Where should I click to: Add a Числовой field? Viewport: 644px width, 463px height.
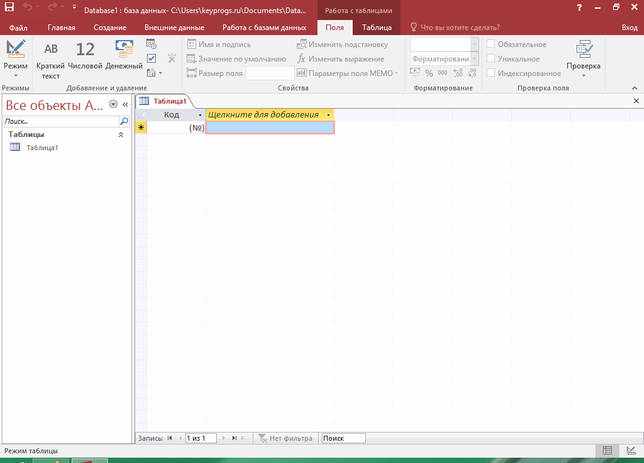coord(85,55)
